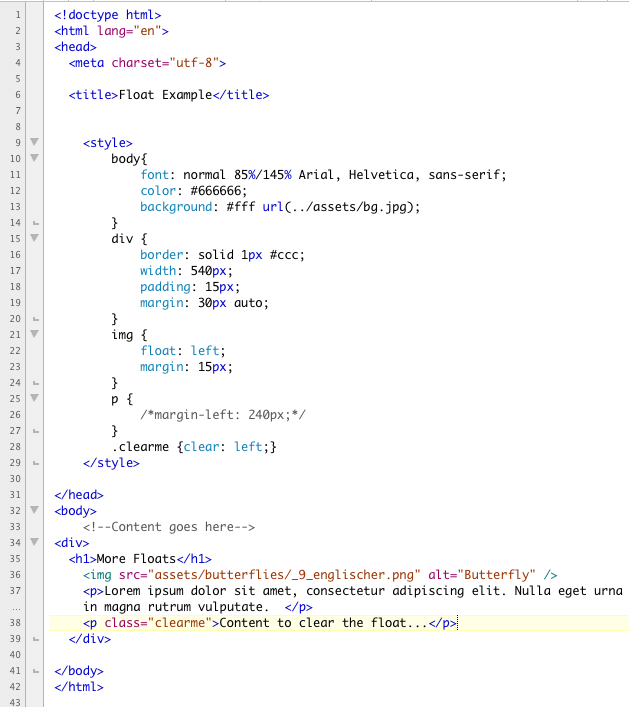Click line number 1 in the gutter
The height and width of the screenshot is (707, 629).
(18, 15)
